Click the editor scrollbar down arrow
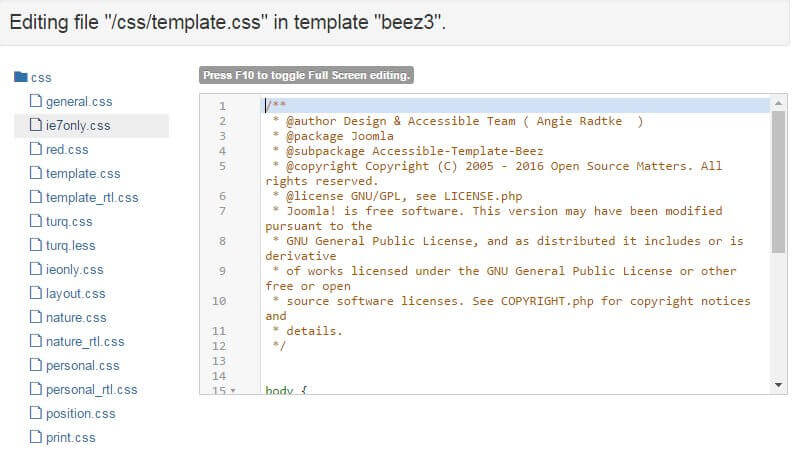800x451 pixels. (779, 385)
